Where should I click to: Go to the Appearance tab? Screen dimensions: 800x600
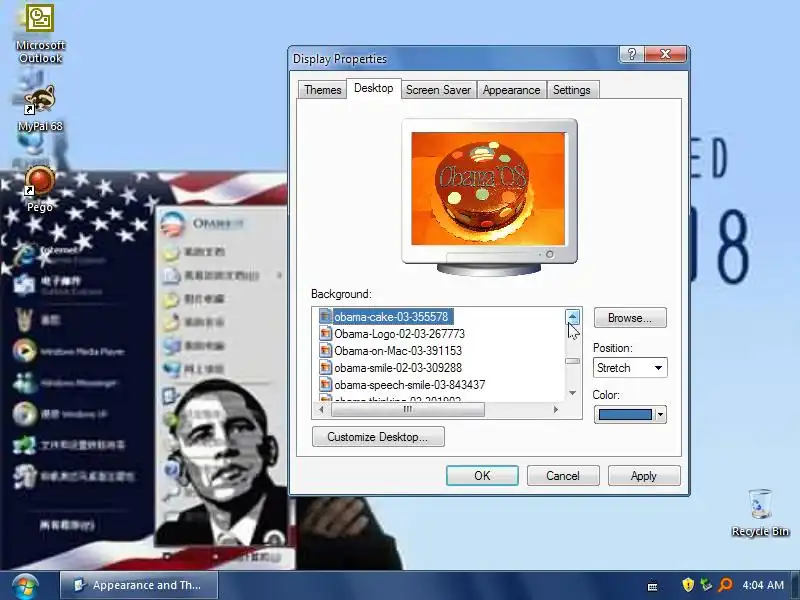(511, 90)
